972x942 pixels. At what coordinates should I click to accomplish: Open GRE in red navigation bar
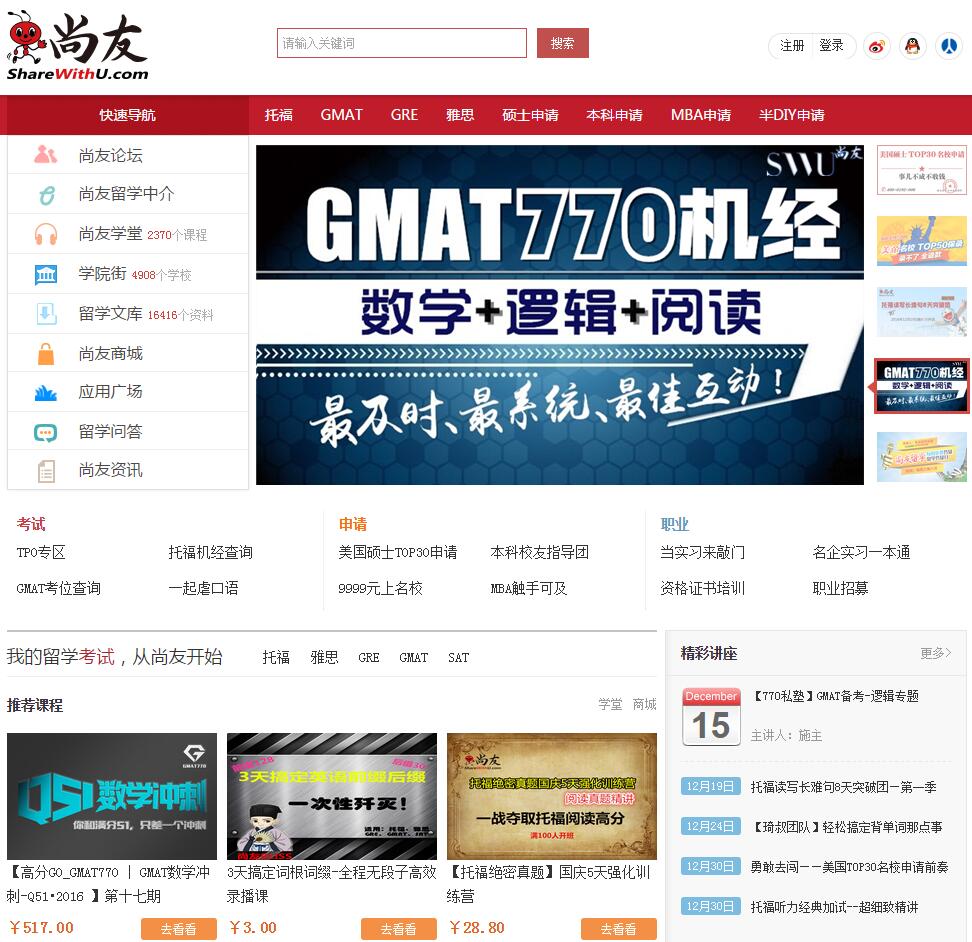coord(404,115)
